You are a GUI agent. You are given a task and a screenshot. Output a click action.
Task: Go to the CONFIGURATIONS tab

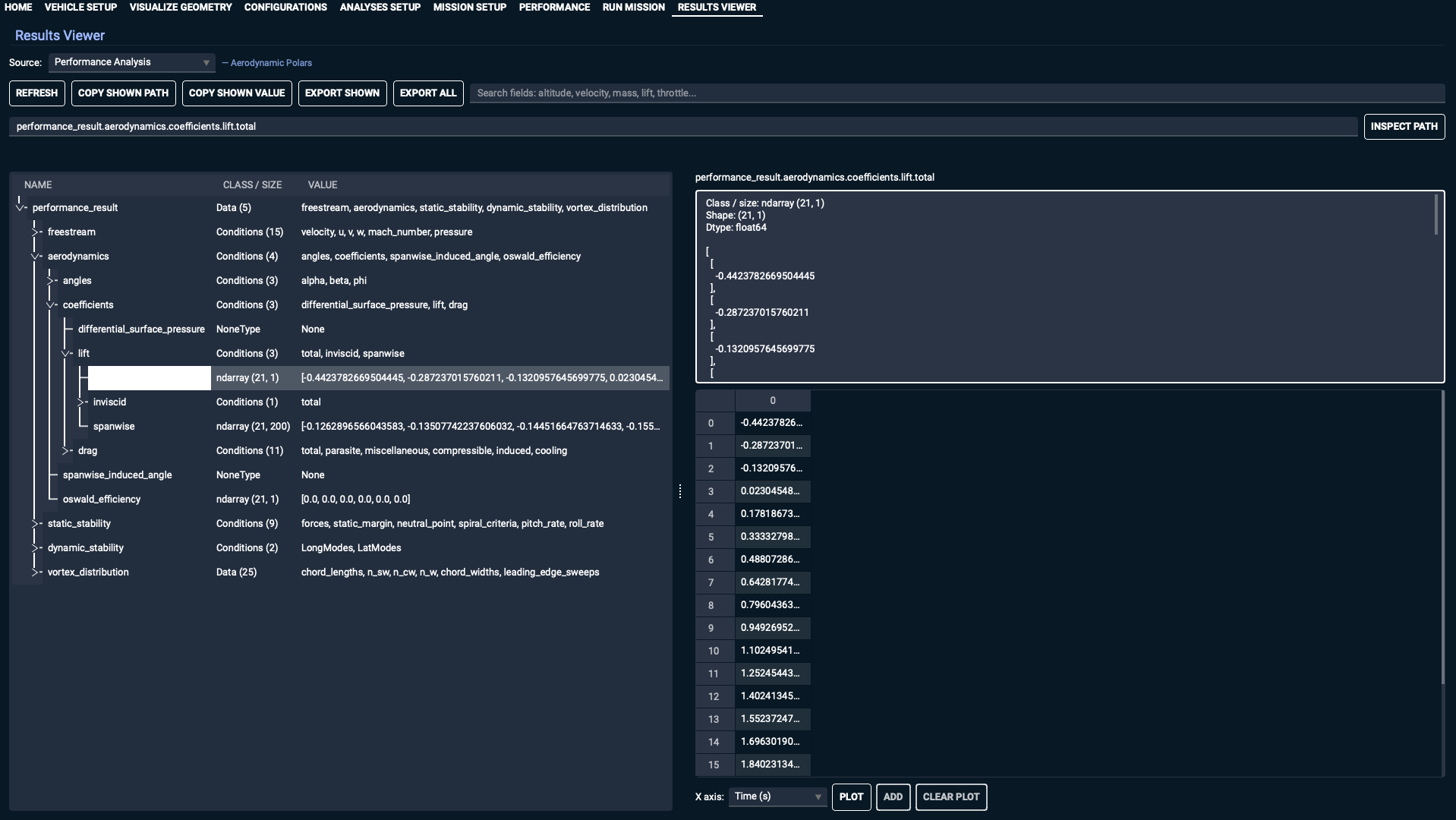(x=285, y=7)
